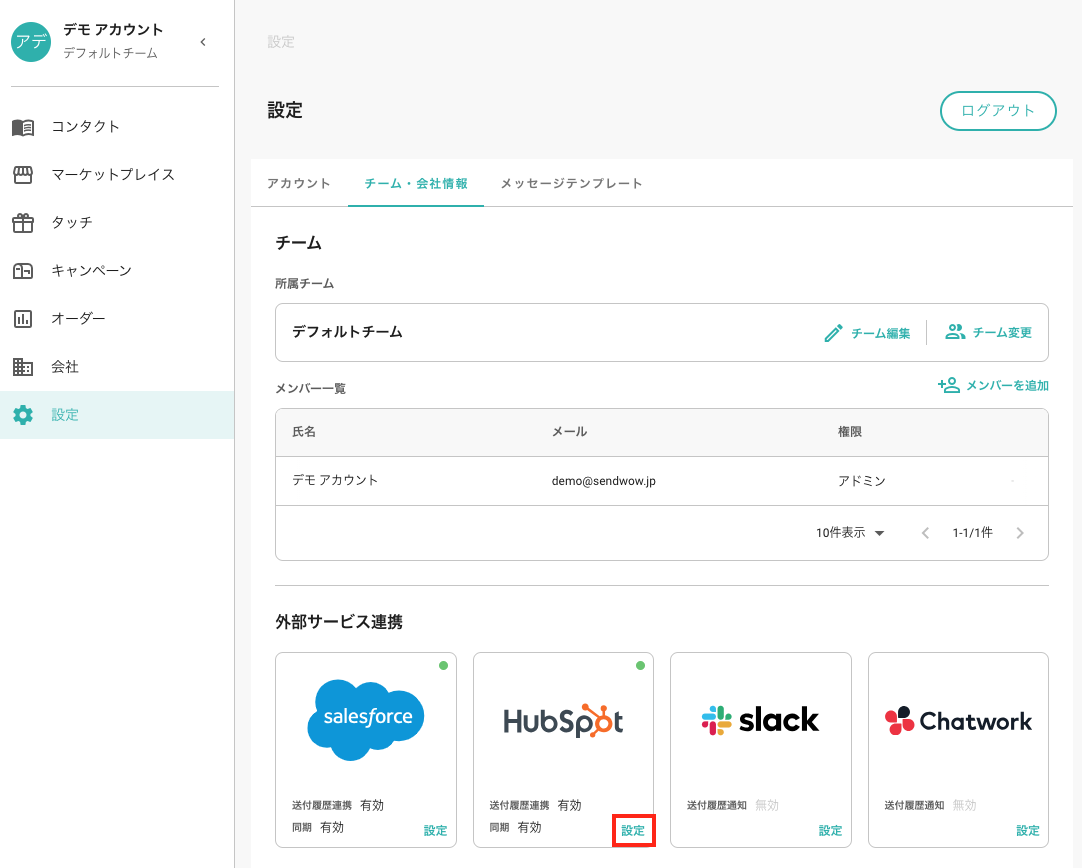Open コンタクト menu item
The height and width of the screenshot is (868, 1082).
click(x=117, y=127)
